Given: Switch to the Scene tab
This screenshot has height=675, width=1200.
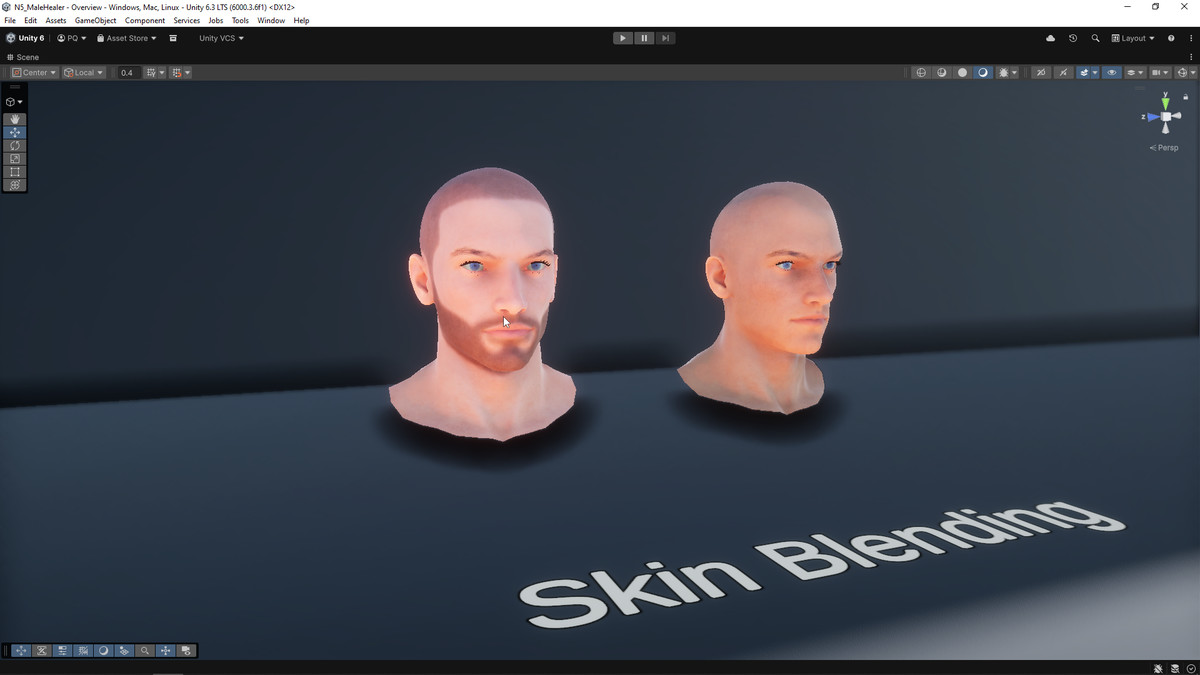Looking at the screenshot, I should pos(23,57).
